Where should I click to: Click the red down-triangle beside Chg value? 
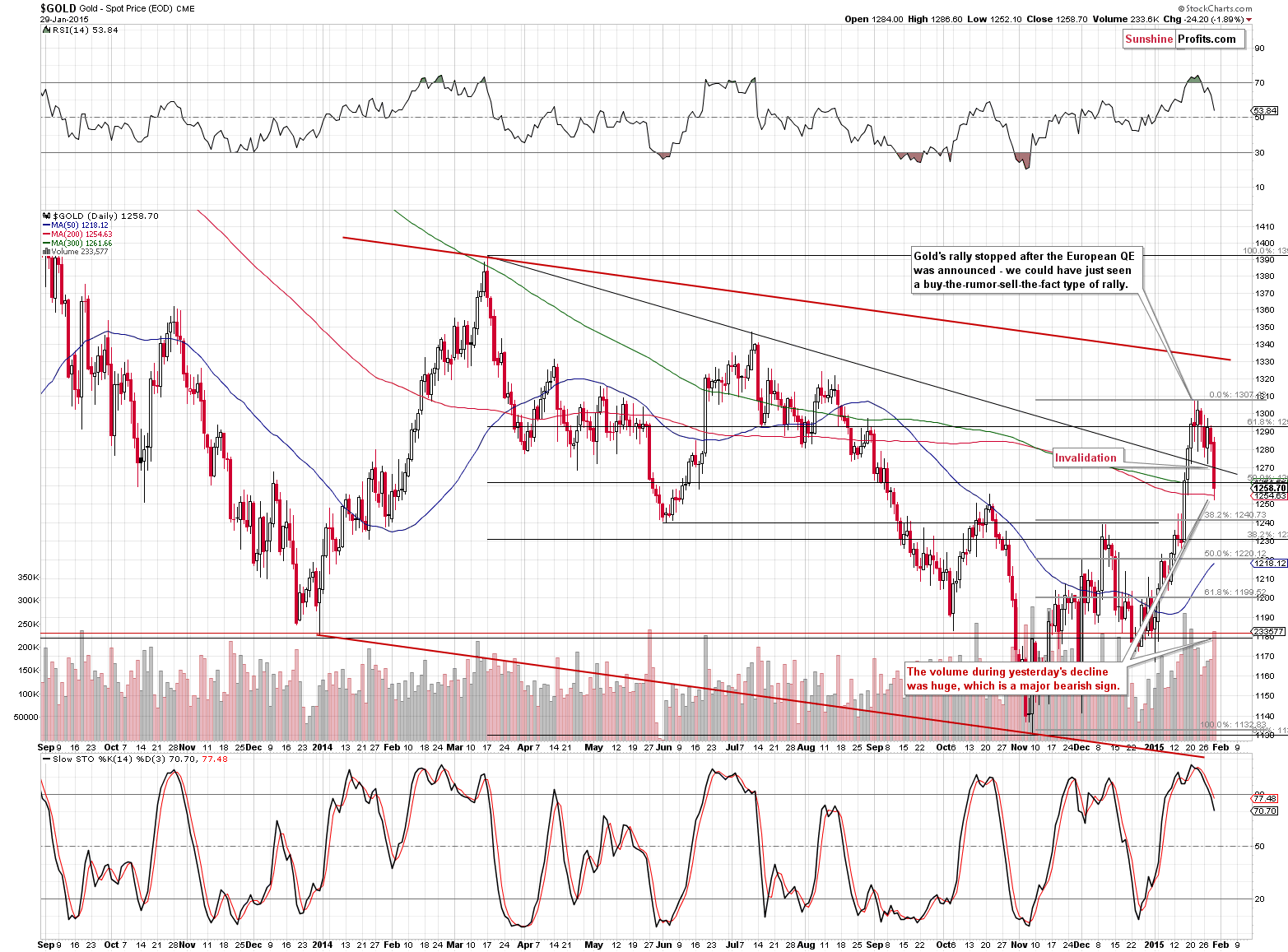(x=1249, y=19)
